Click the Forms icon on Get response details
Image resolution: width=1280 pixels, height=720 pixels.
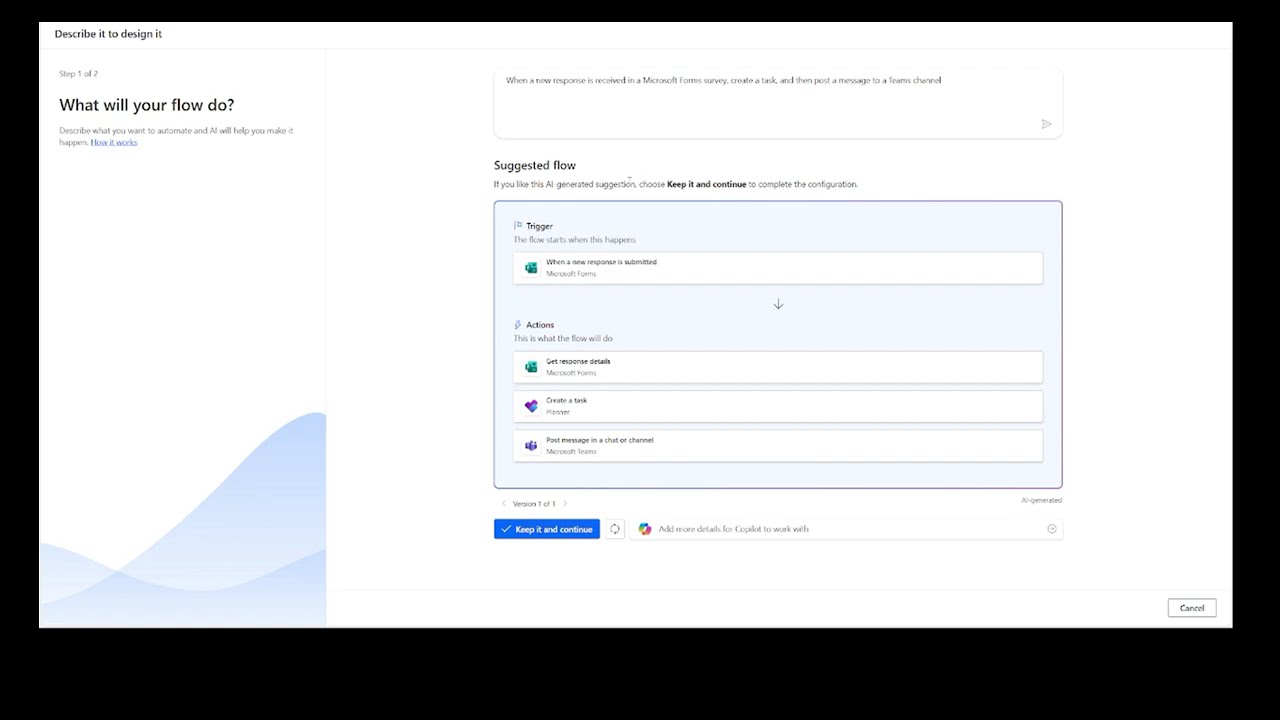[x=531, y=367]
